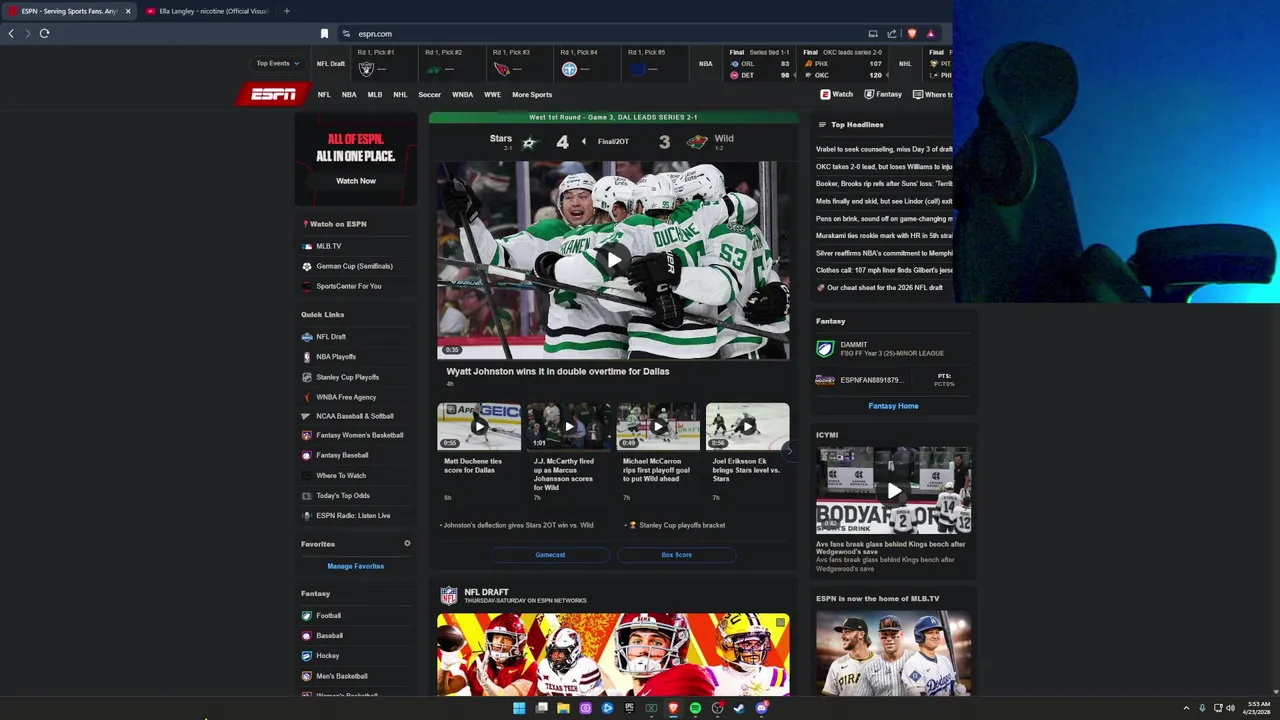Click Manage Favorites link
This screenshot has height=720, width=1280.
[x=356, y=566]
